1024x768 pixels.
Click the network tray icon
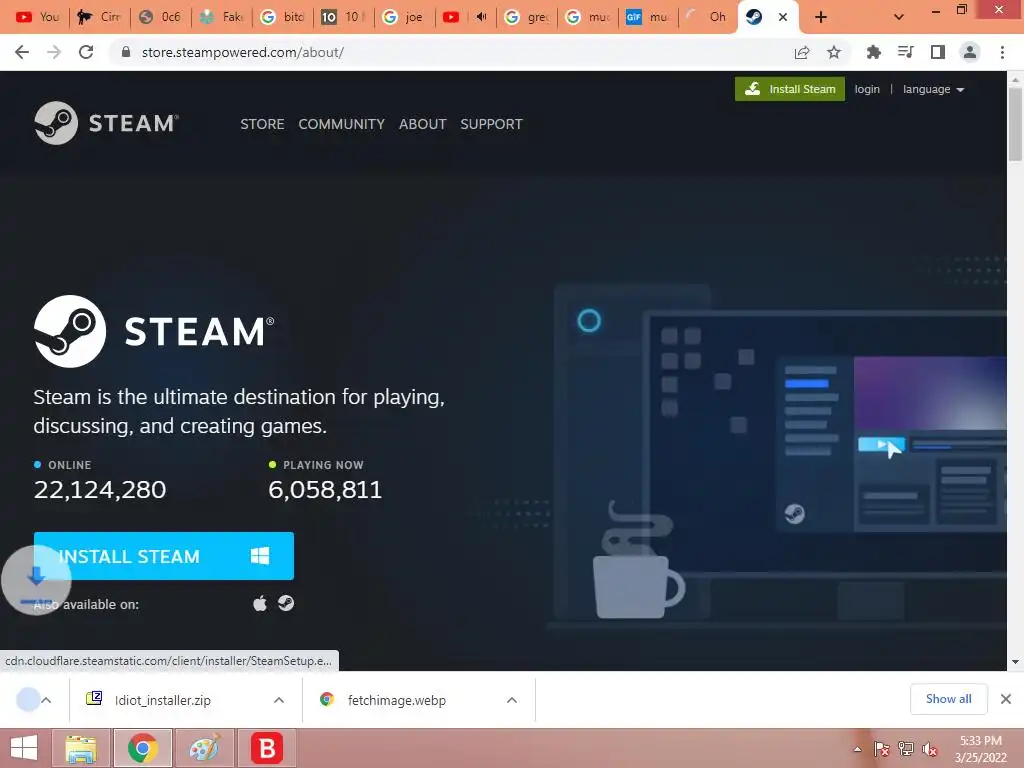906,749
